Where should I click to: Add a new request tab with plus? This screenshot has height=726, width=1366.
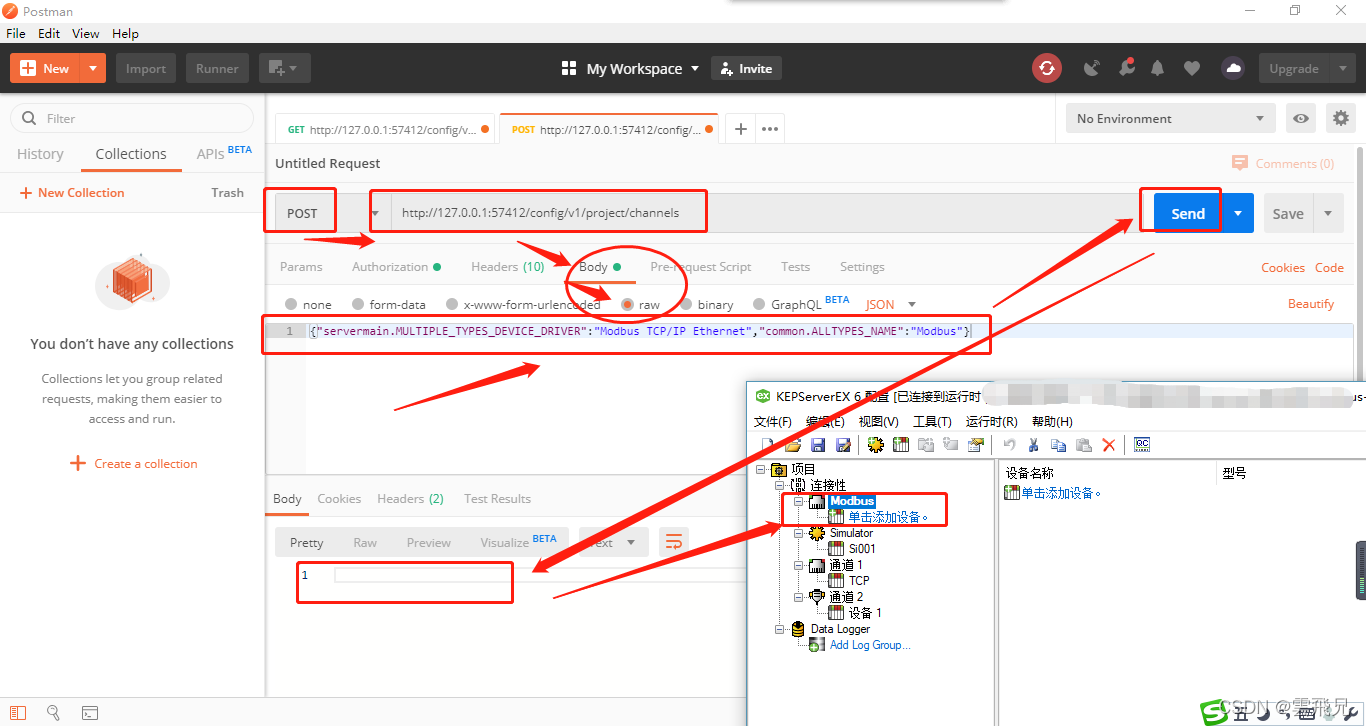point(741,129)
